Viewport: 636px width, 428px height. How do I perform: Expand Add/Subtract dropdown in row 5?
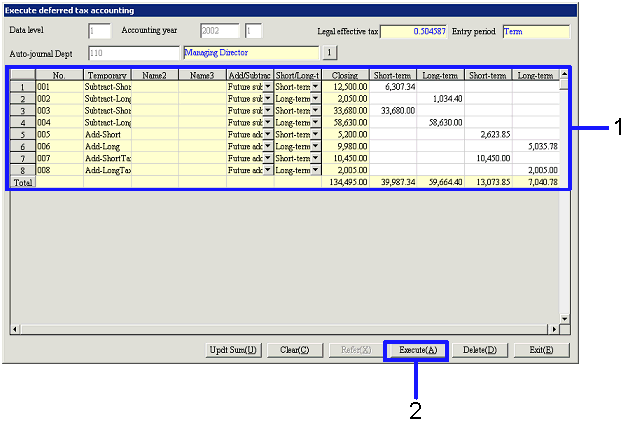(267, 134)
